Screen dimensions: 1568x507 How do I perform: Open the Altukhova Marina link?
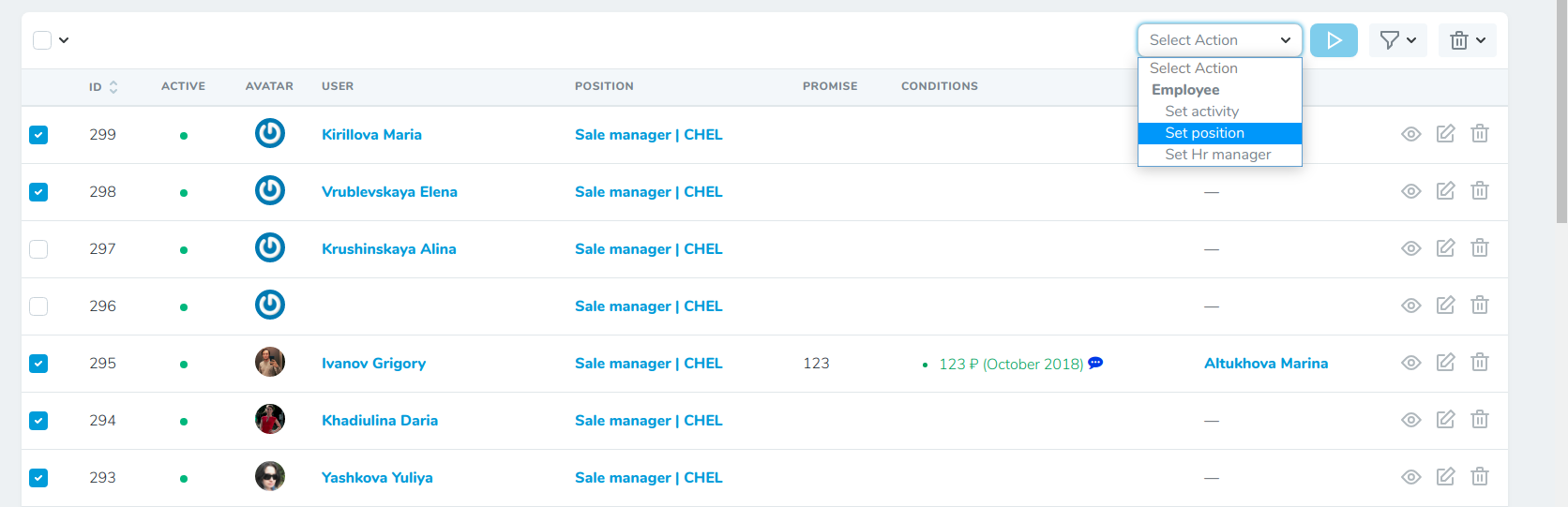[1265, 364]
